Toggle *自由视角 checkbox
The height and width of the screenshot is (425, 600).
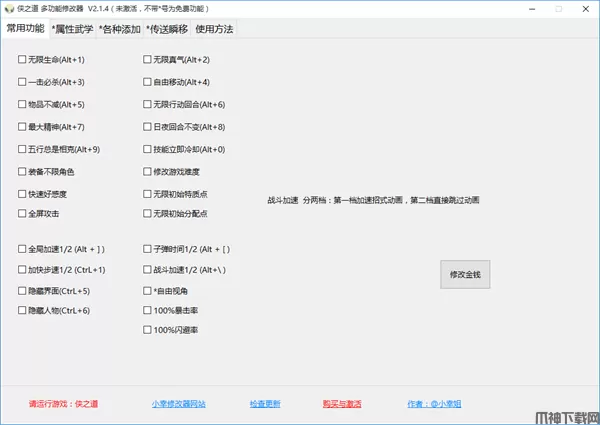pos(147,291)
